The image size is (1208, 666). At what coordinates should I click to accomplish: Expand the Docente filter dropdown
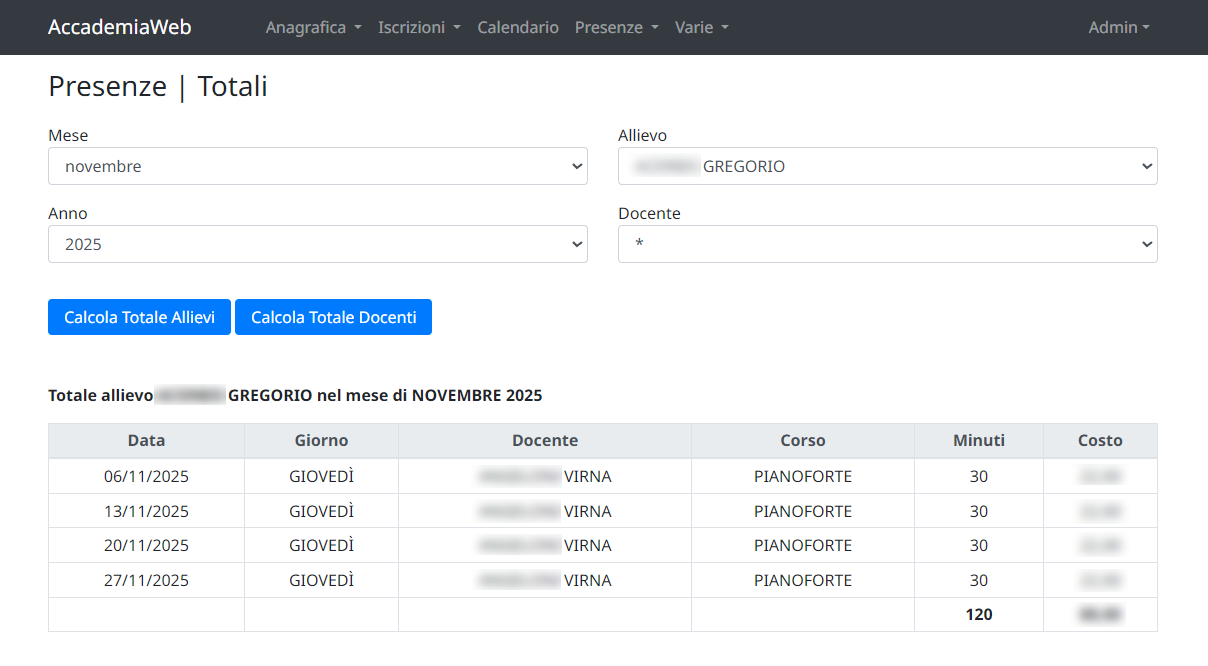click(x=887, y=244)
